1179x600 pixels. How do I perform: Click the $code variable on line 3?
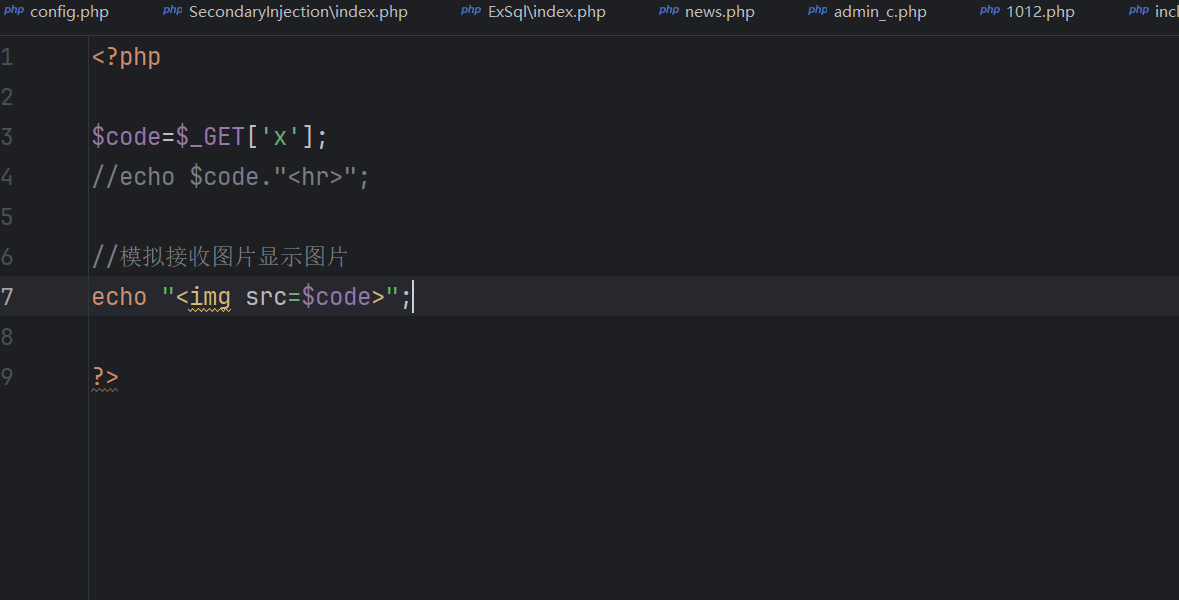[x=126, y=137]
